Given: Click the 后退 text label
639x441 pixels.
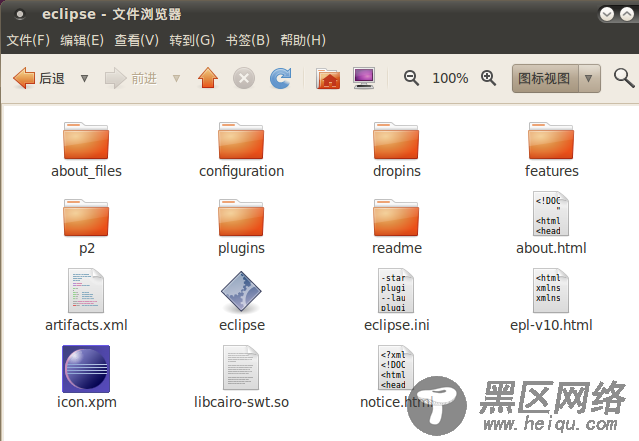Looking at the screenshot, I should point(52,78).
